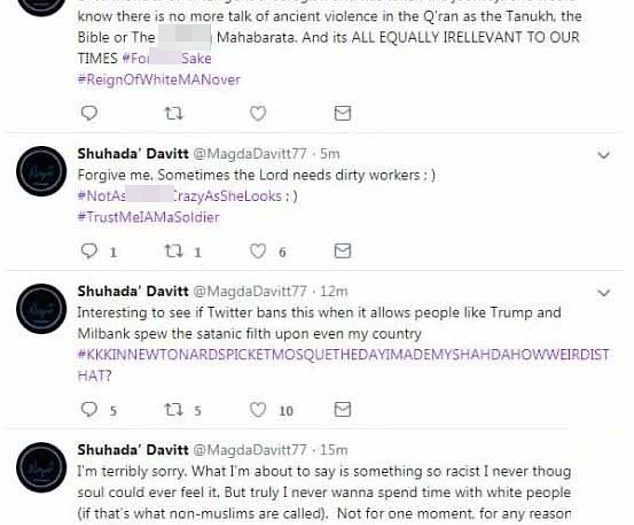
Task: Like the 12m Twitter bans tweet
Action: click(x=259, y=410)
